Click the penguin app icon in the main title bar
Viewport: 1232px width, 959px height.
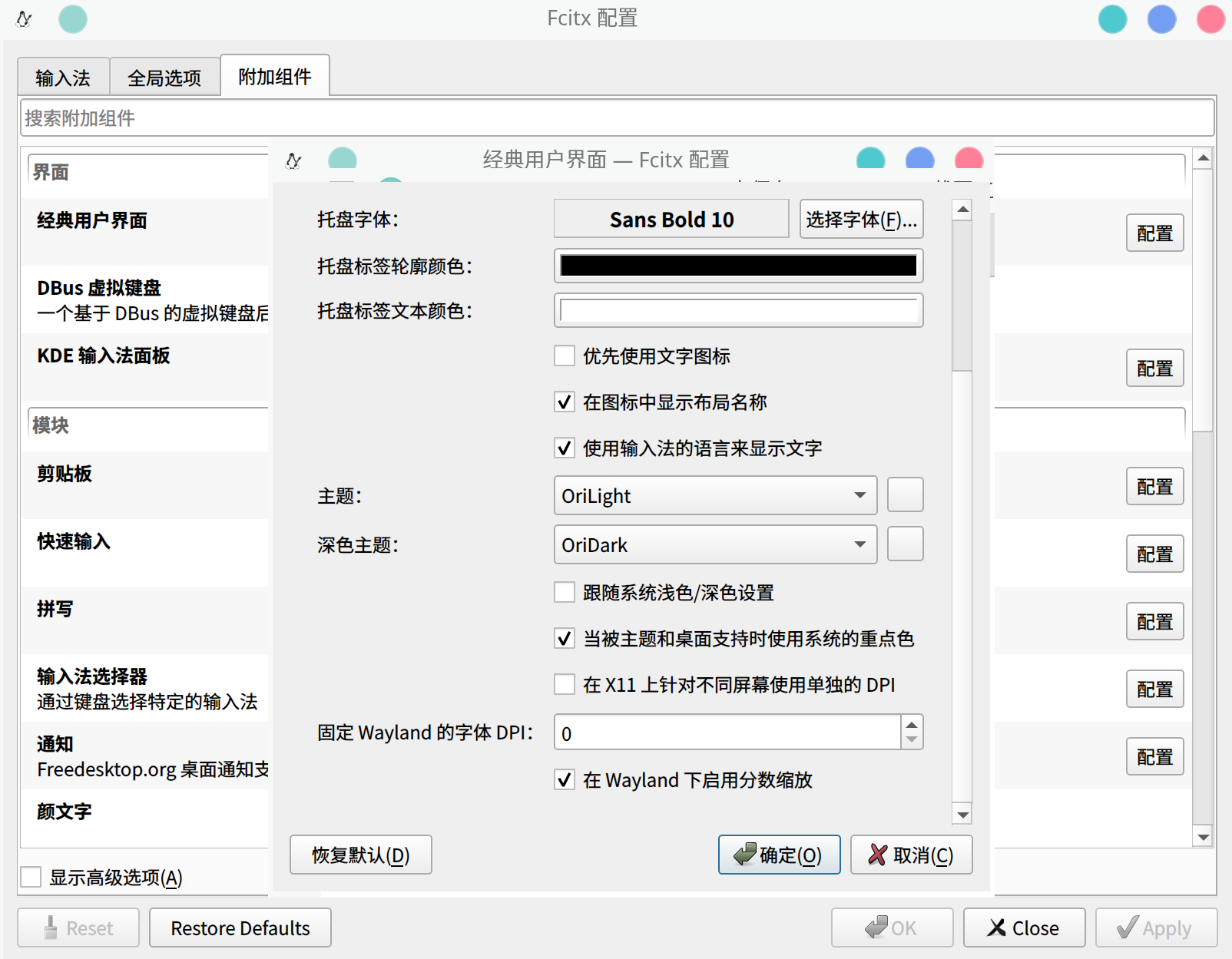[x=24, y=18]
